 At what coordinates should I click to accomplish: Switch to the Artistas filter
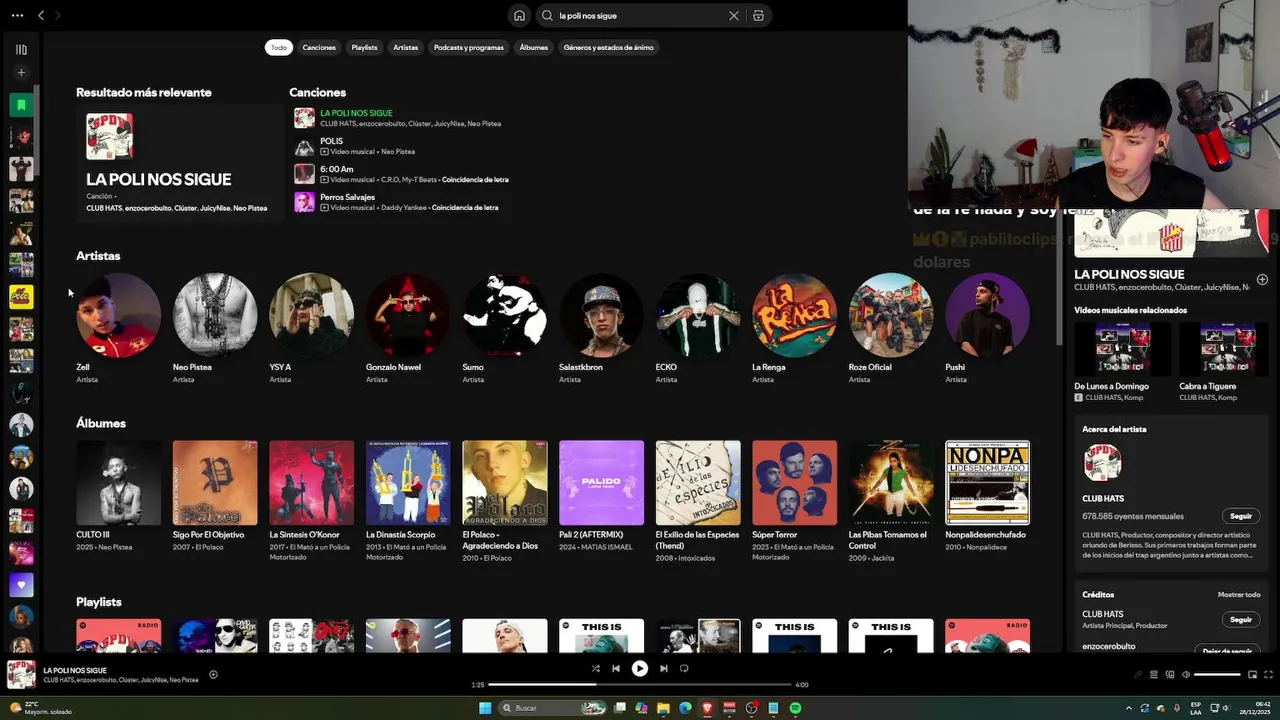coord(405,47)
